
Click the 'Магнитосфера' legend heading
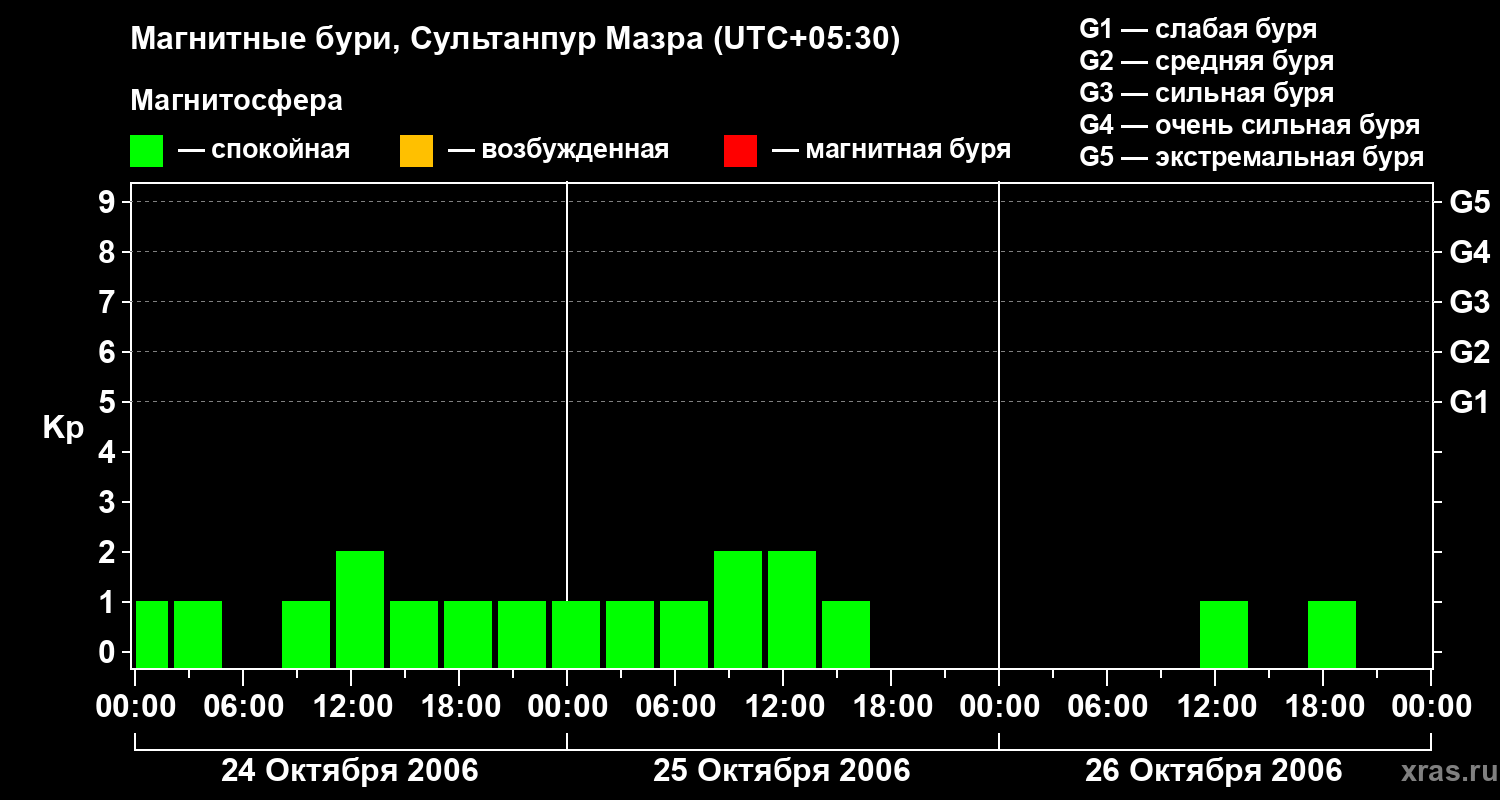pyautogui.click(x=236, y=101)
